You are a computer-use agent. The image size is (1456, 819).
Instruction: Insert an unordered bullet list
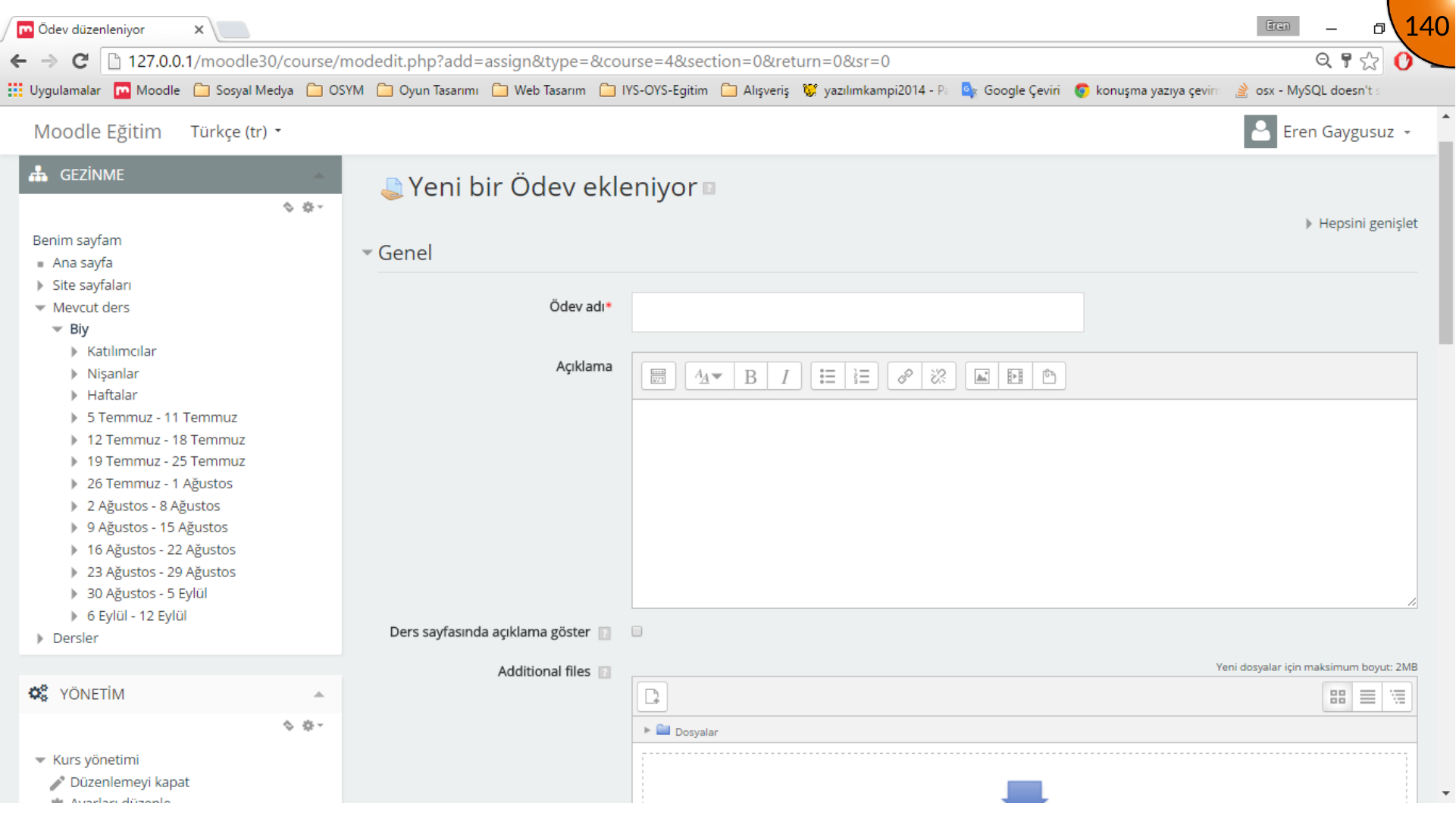coord(828,376)
